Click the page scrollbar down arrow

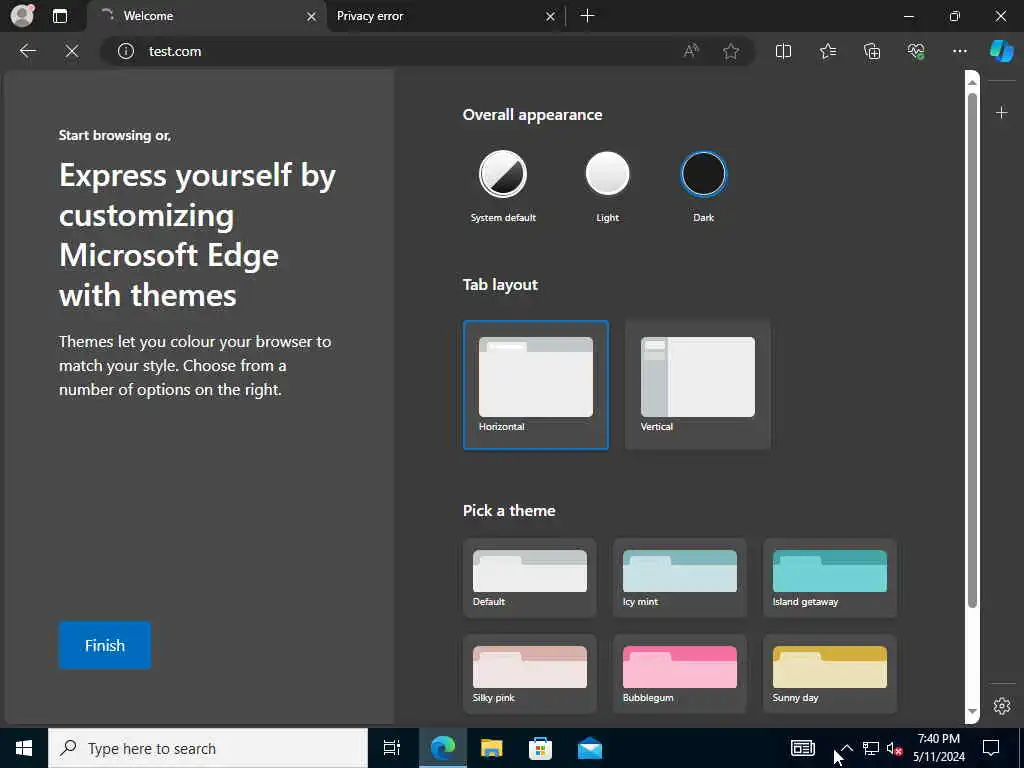click(x=972, y=711)
